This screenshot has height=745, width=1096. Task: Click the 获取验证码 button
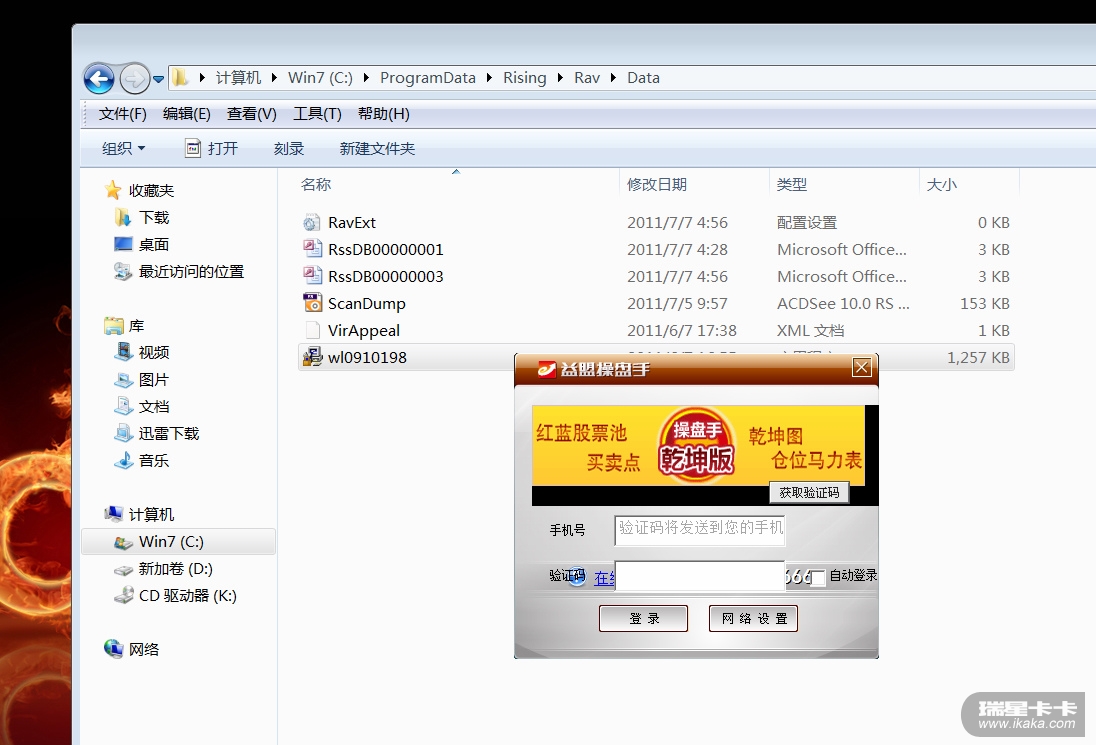[809, 493]
